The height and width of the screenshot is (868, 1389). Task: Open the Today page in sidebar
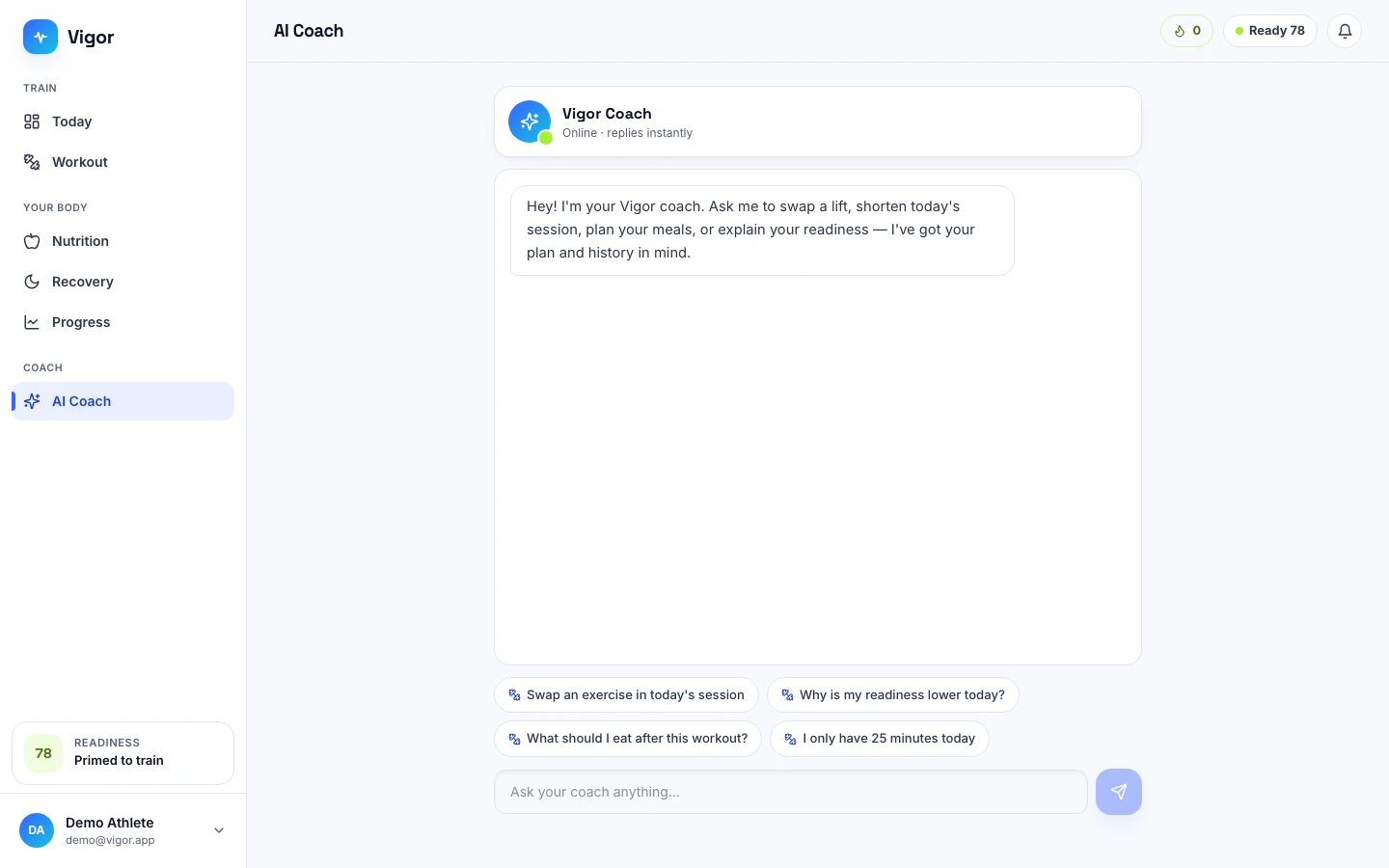[123, 122]
